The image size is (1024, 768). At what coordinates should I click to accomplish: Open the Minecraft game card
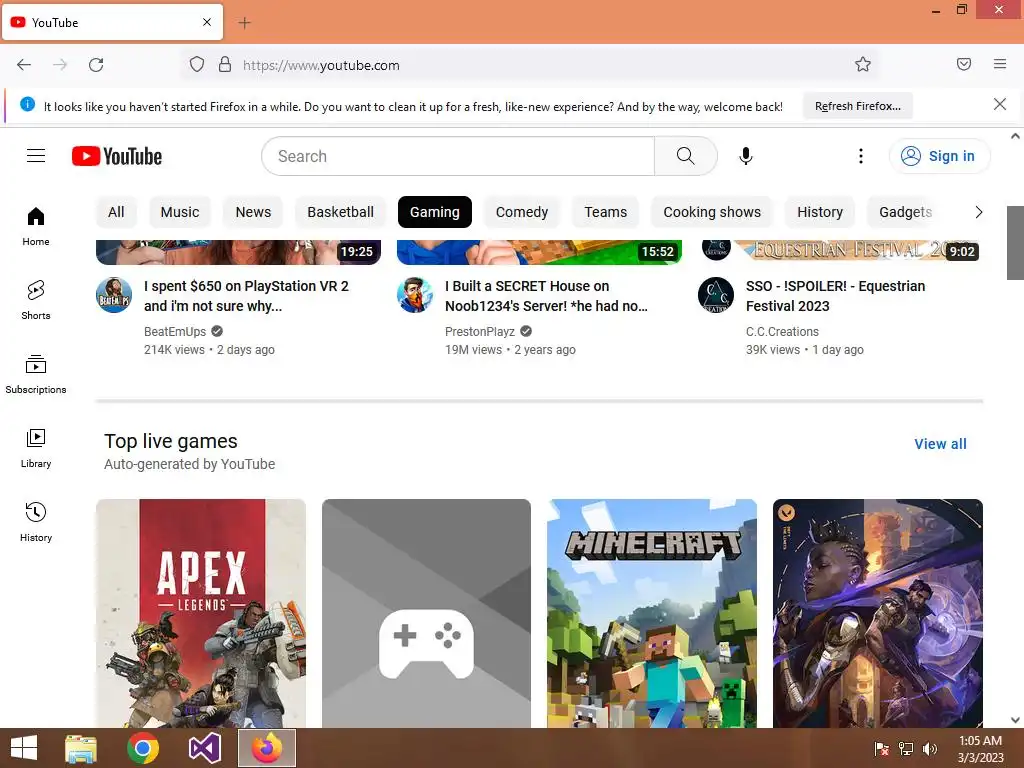point(652,613)
